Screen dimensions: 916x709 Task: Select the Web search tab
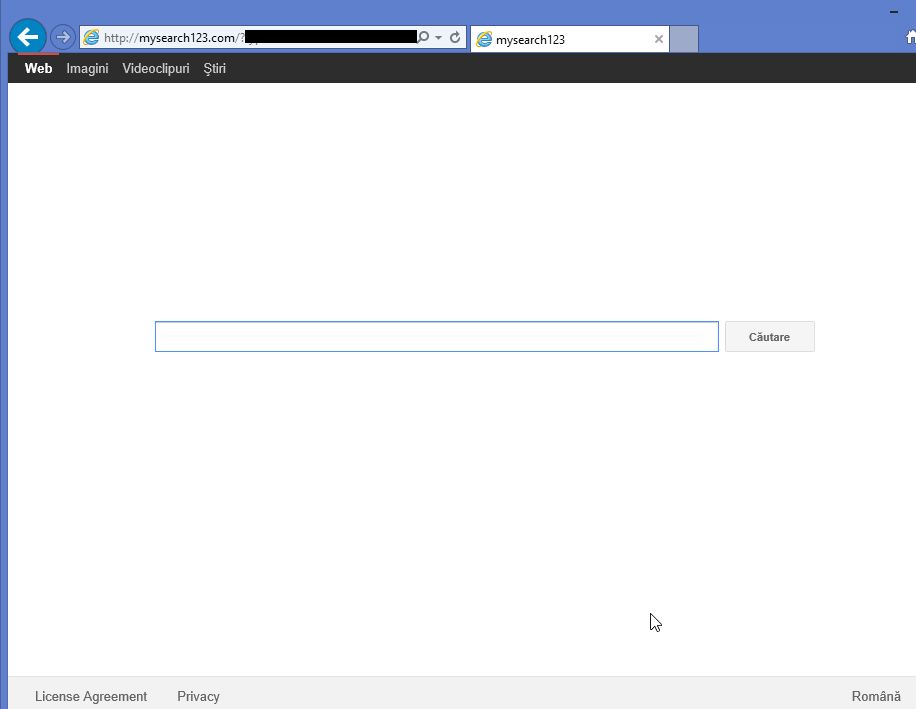pyautogui.click(x=38, y=68)
